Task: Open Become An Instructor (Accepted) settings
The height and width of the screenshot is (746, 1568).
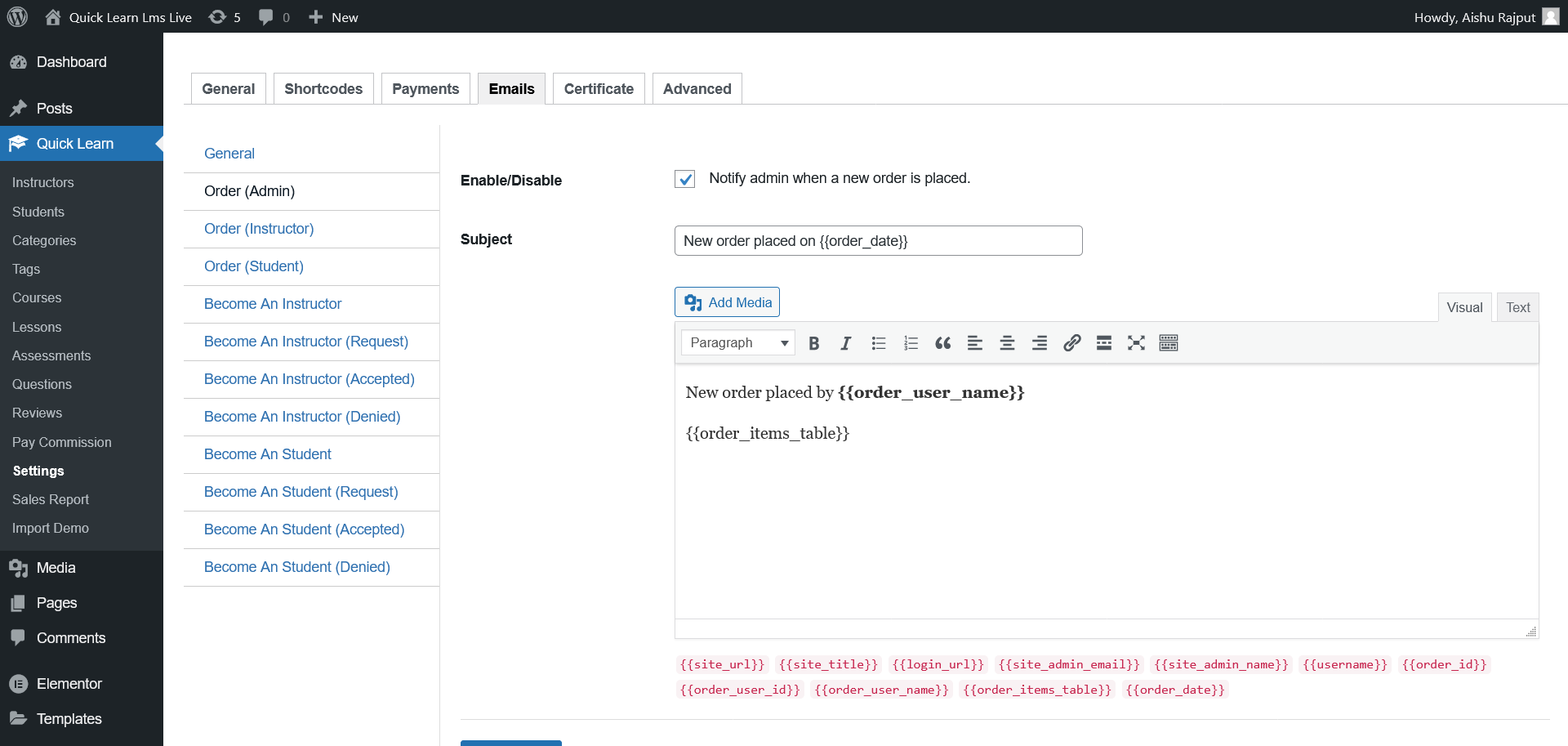Action: point(310,379)
